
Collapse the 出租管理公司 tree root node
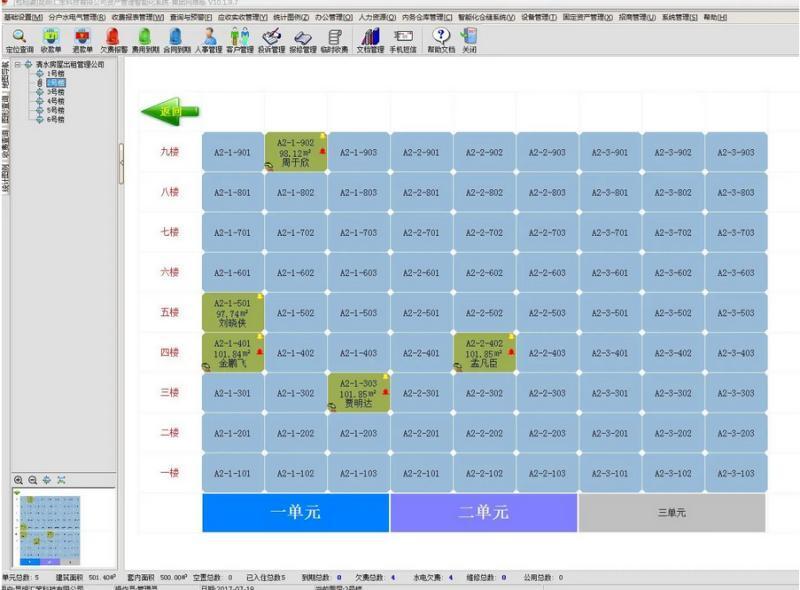[x=18, y=64]
